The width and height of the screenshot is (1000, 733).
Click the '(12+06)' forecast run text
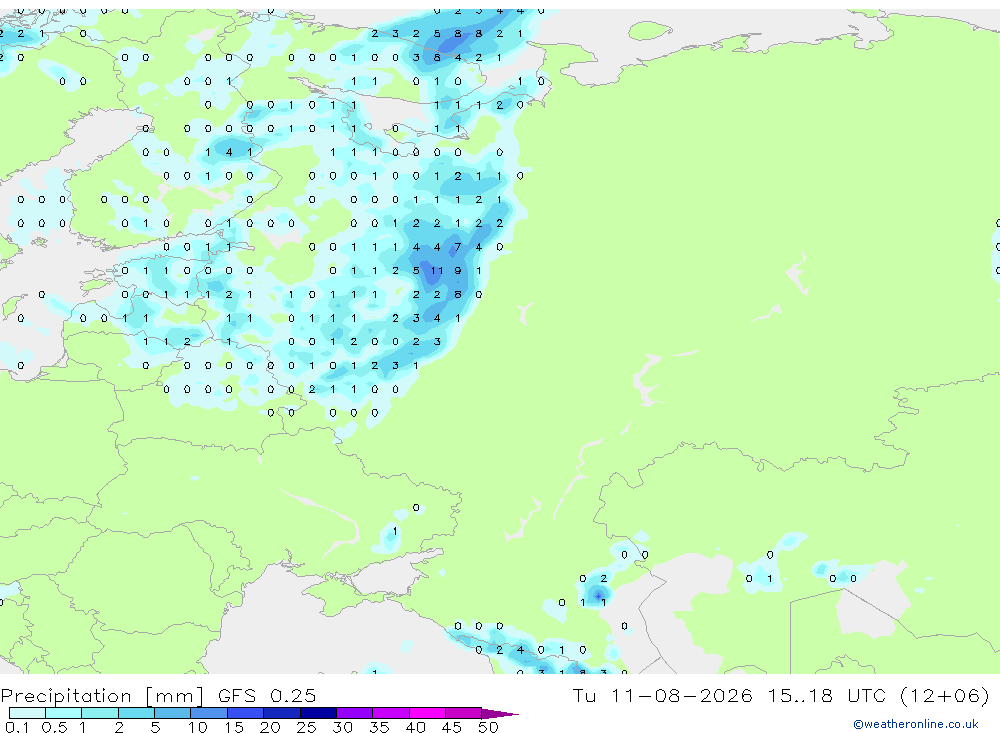pos(945,695)
